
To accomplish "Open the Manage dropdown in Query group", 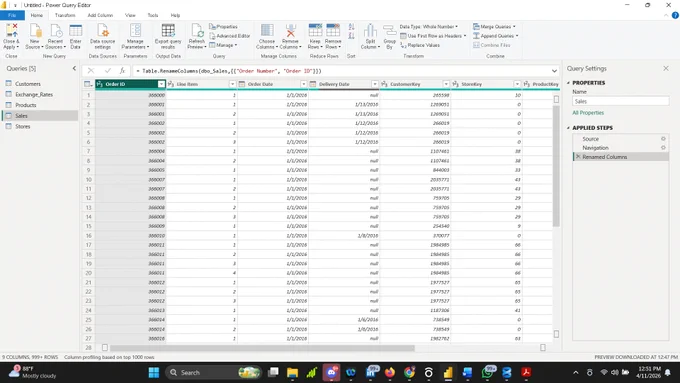I will point(223,45).
